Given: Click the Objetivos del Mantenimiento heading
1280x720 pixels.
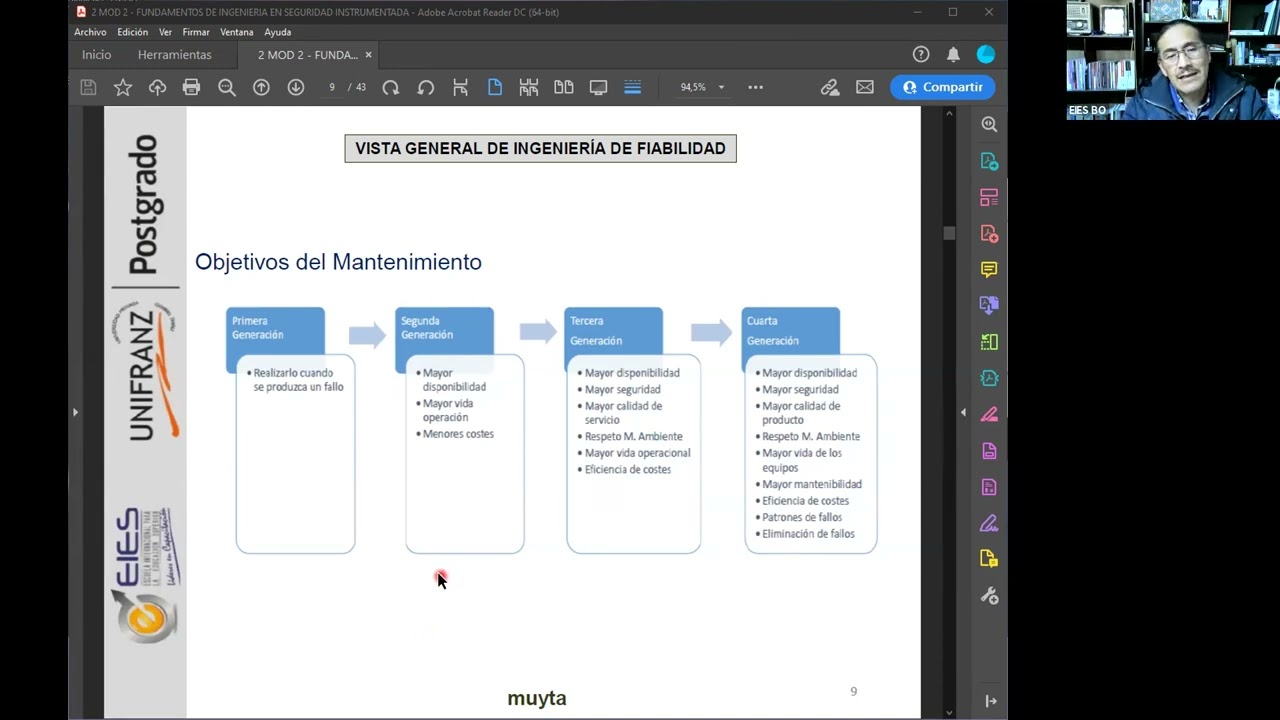Looking at the screenshot, I should coord(338,262).
